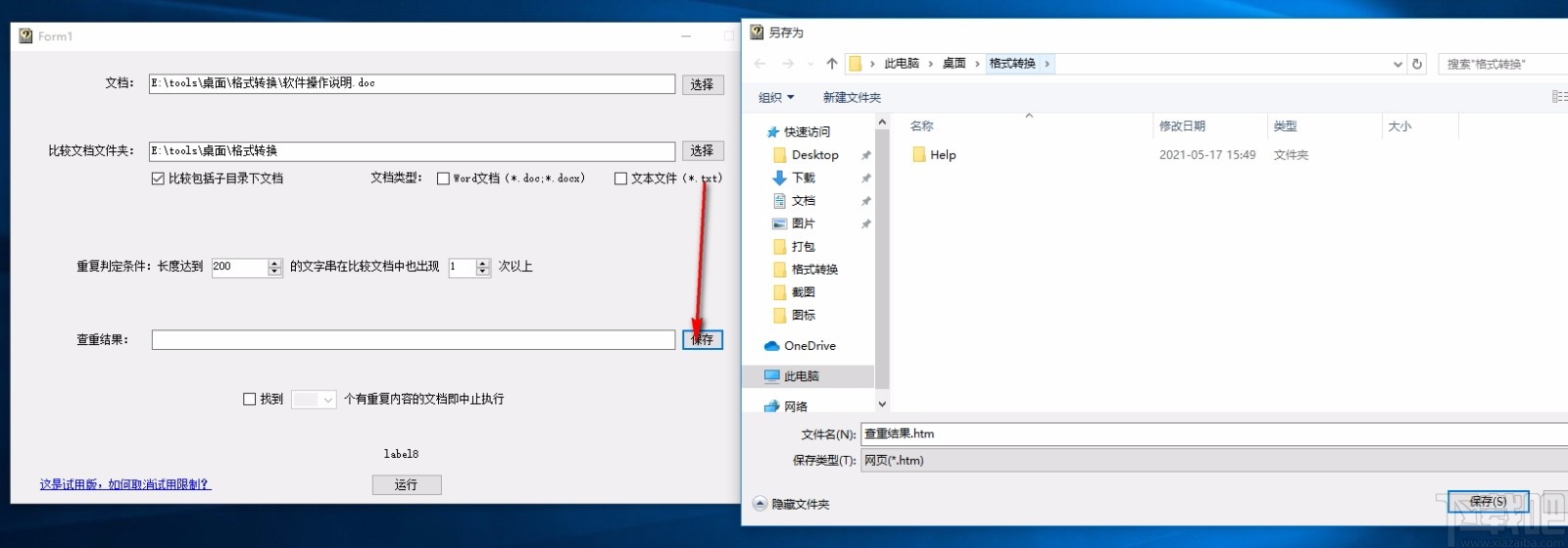Click pin icon beside 文档 in sidebar
1568x548 pixels.
click(x=865, y=200)
